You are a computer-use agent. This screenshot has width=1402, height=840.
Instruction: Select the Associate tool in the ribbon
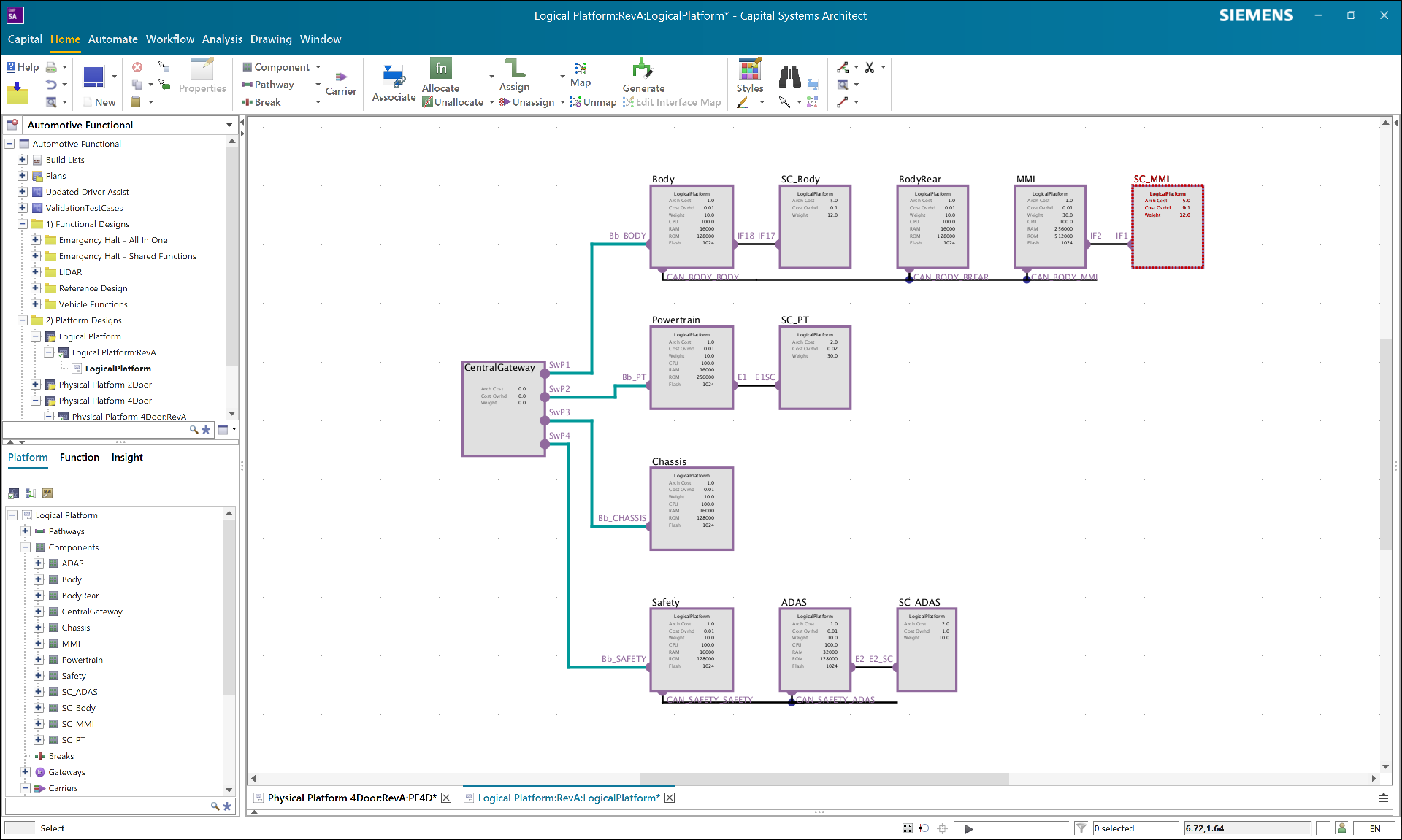pos(393,82)
